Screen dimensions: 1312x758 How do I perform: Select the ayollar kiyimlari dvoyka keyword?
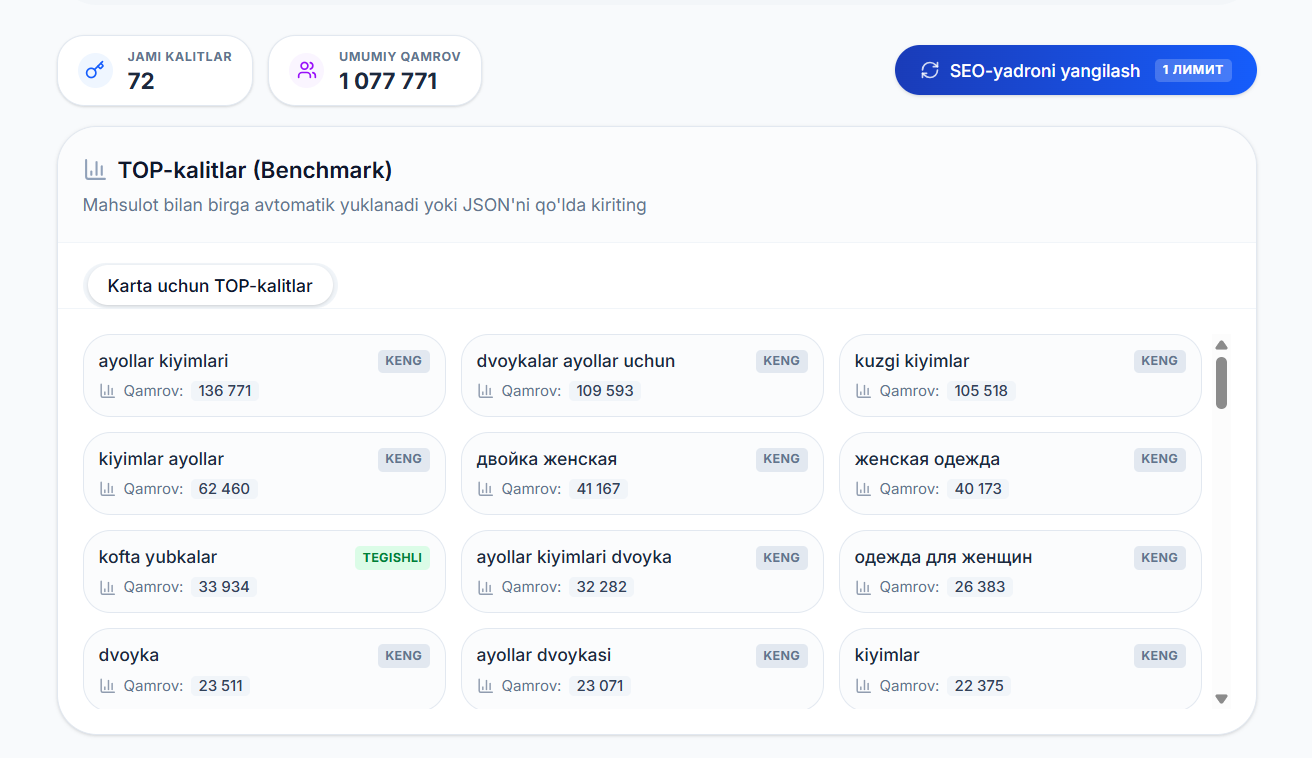642,571
